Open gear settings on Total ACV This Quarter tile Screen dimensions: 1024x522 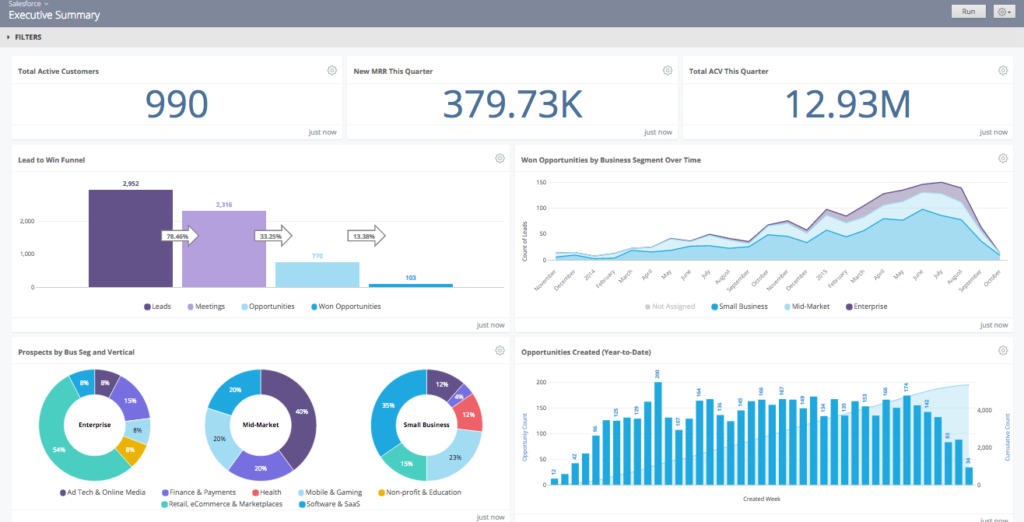(1002, 71)
